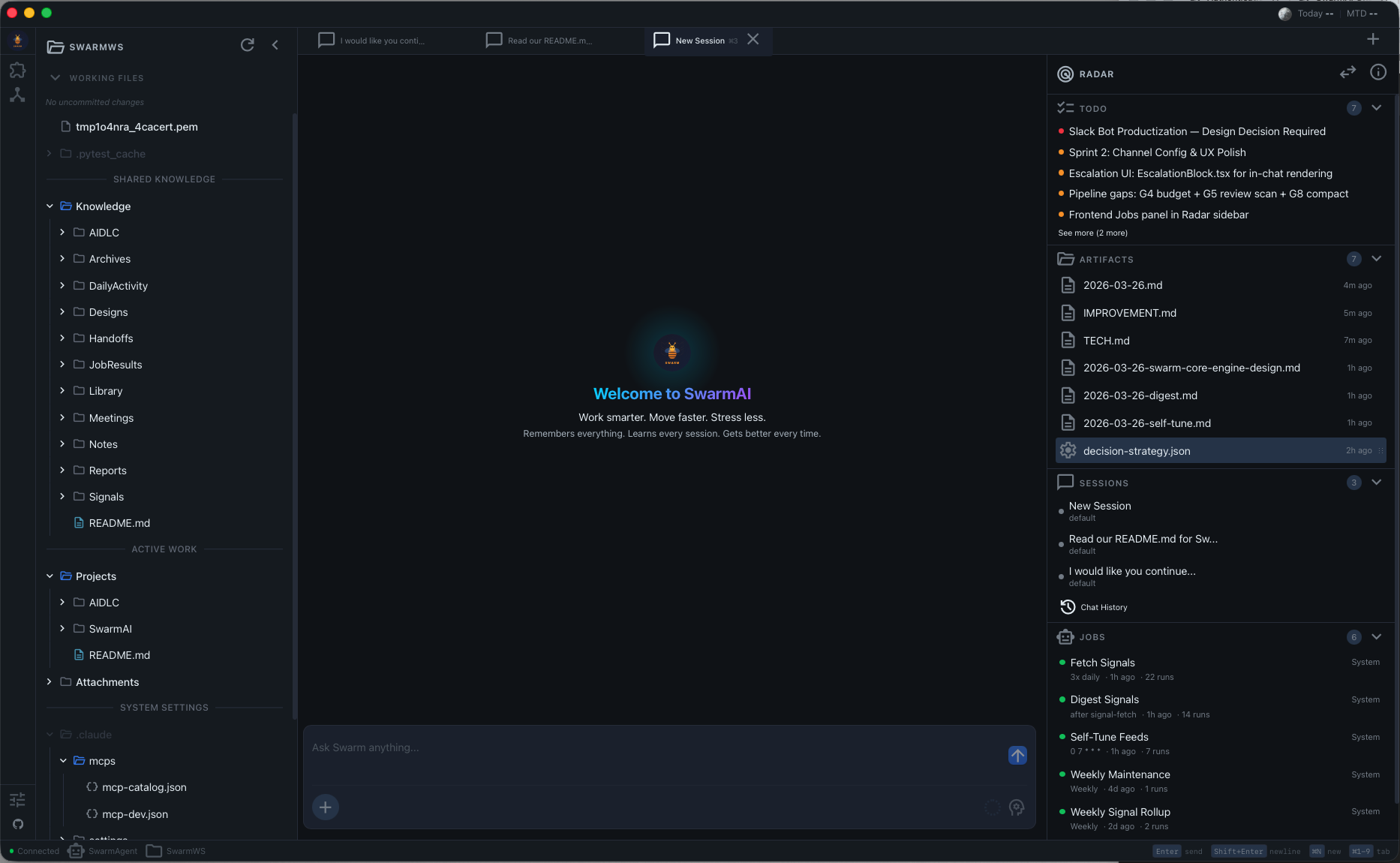The height and width of the screenshot is (863, 1400).
Task: Open the Slack Bot Productization todo
Action: point(1197,131)
